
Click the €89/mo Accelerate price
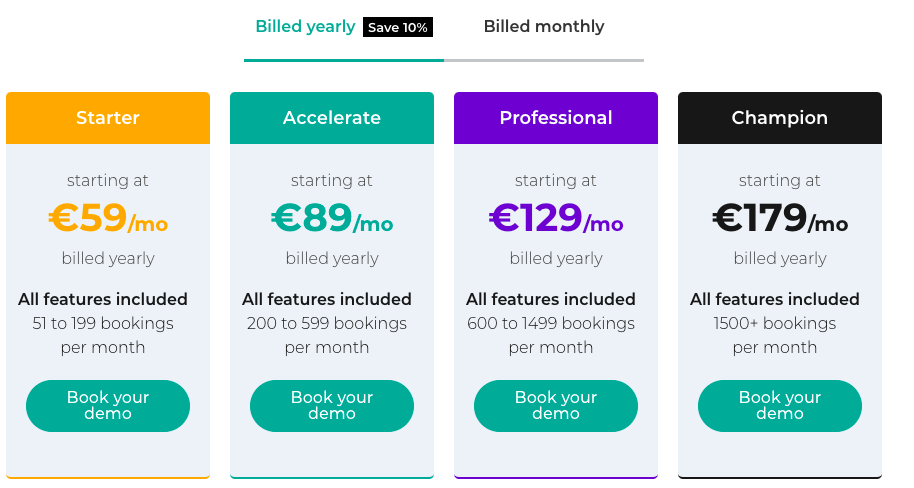[x=332, y=218]
